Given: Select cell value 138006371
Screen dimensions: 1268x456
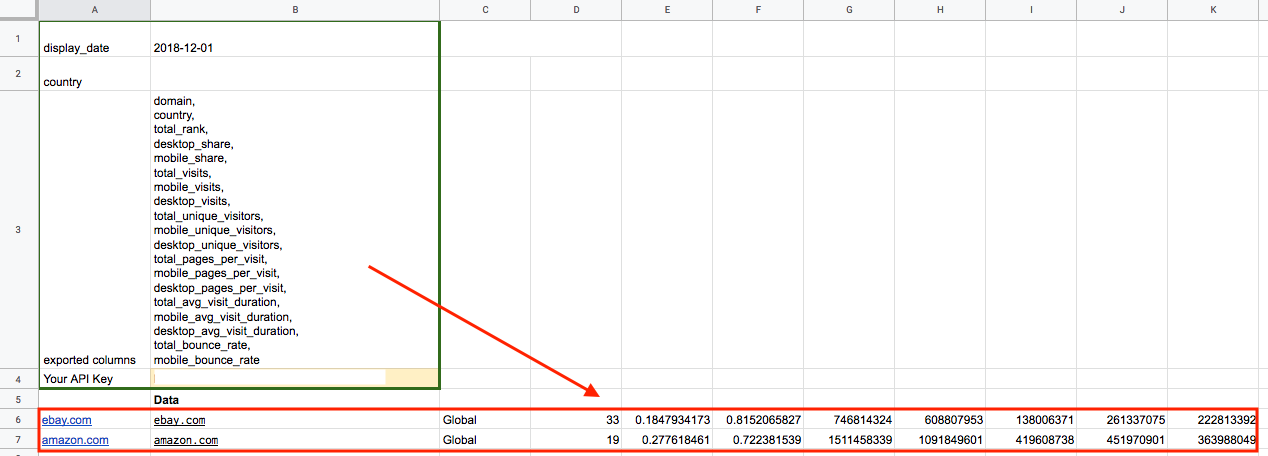Looking at the screenshot, I should 1031,420.
